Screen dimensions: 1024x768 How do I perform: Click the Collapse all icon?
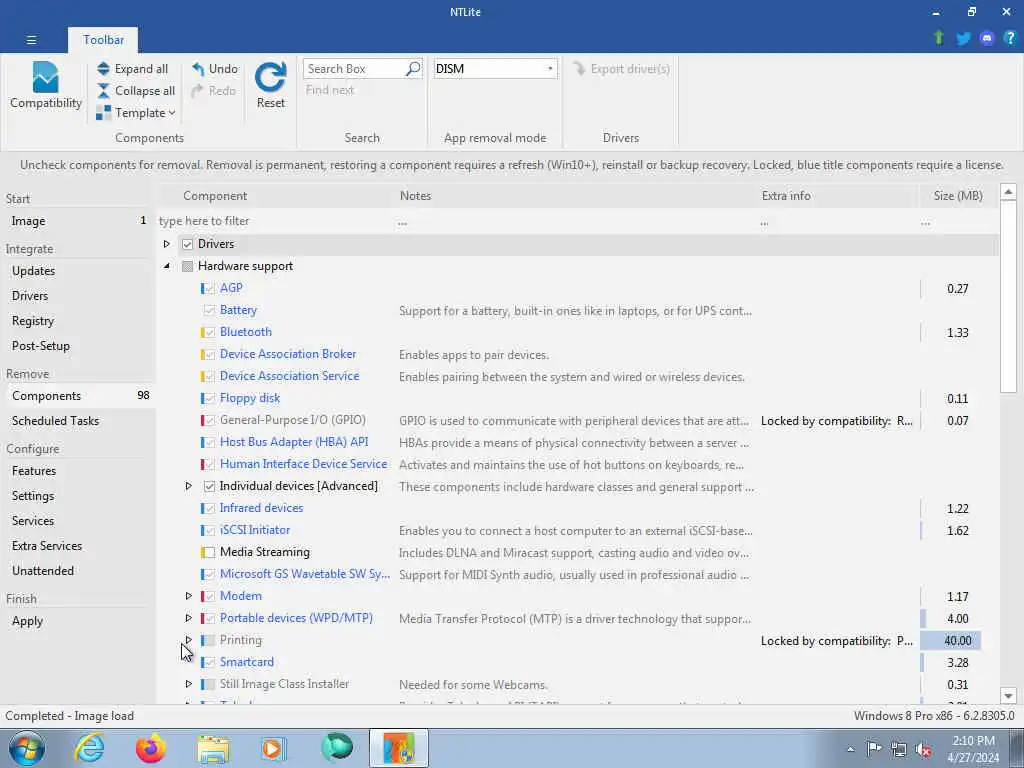point(103,91)
